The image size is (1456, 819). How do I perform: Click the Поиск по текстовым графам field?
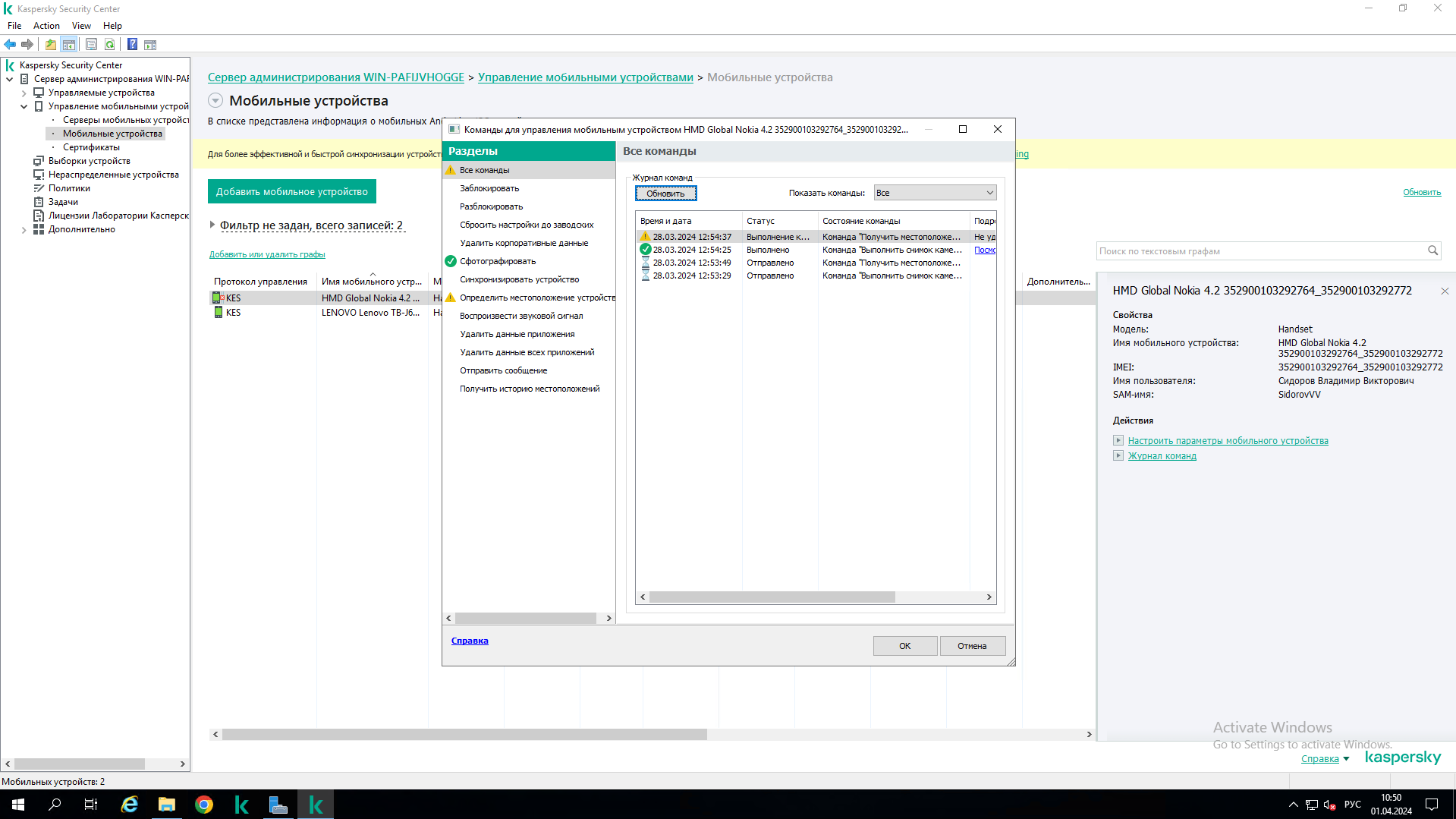tap(1262, 251)
